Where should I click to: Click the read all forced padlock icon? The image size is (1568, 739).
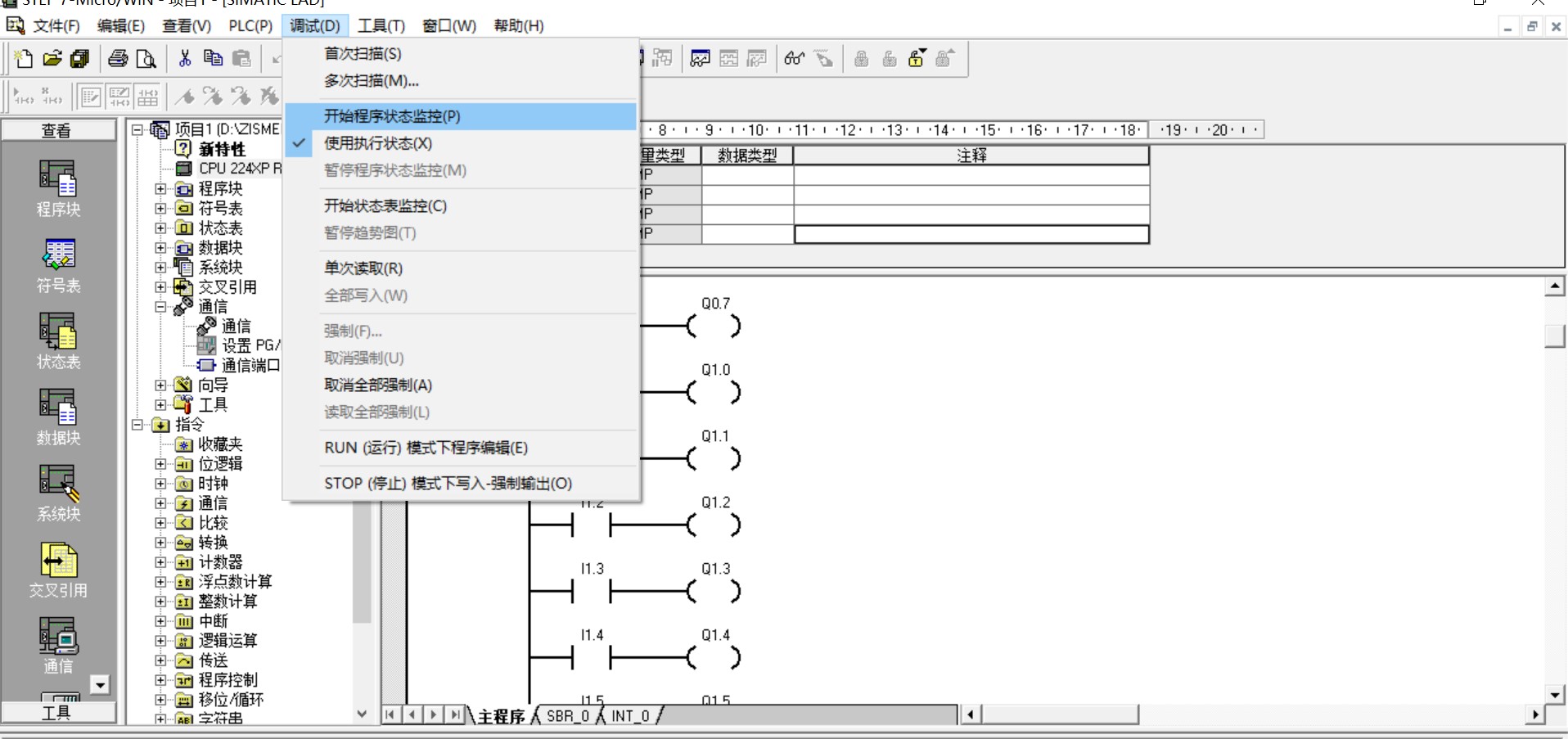point(944,58)
